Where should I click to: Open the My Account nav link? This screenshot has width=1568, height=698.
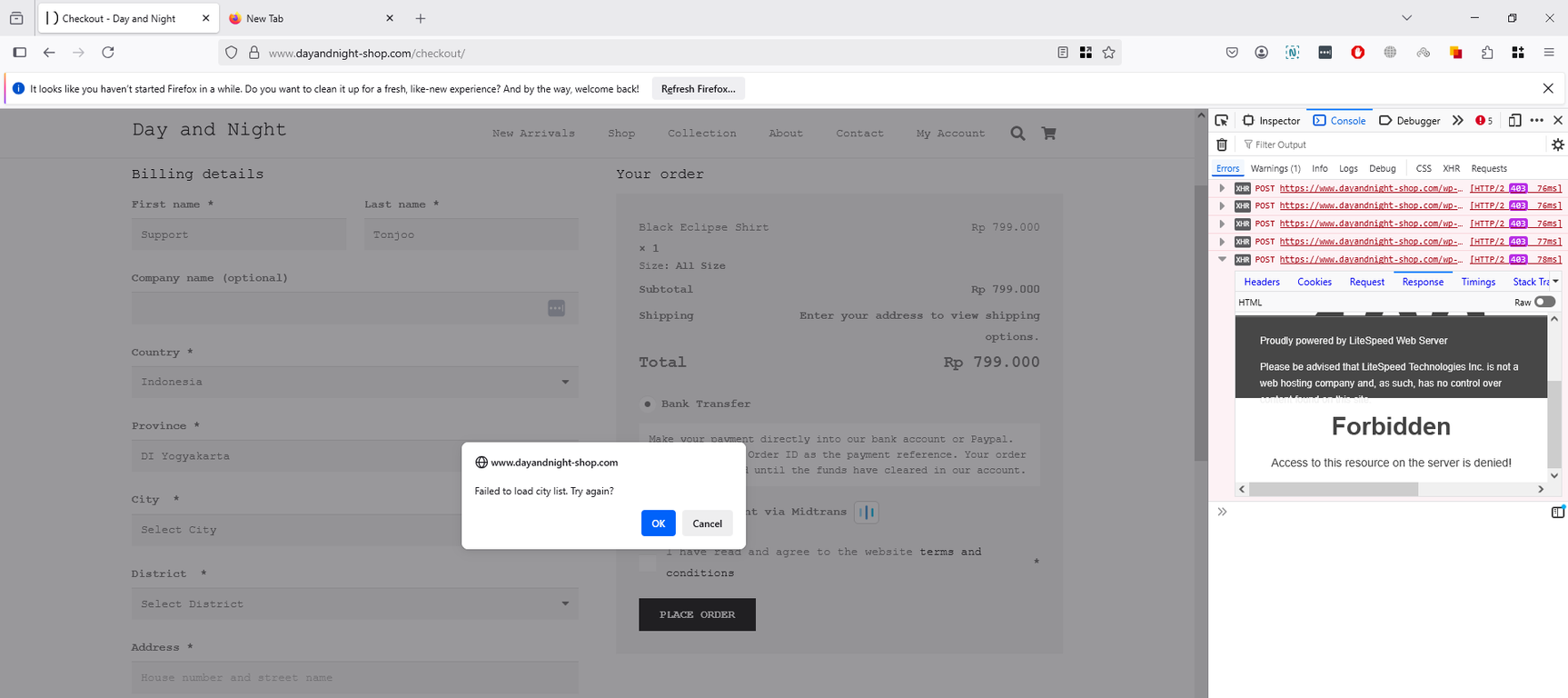pyautogui.click(x=950, y=134)
